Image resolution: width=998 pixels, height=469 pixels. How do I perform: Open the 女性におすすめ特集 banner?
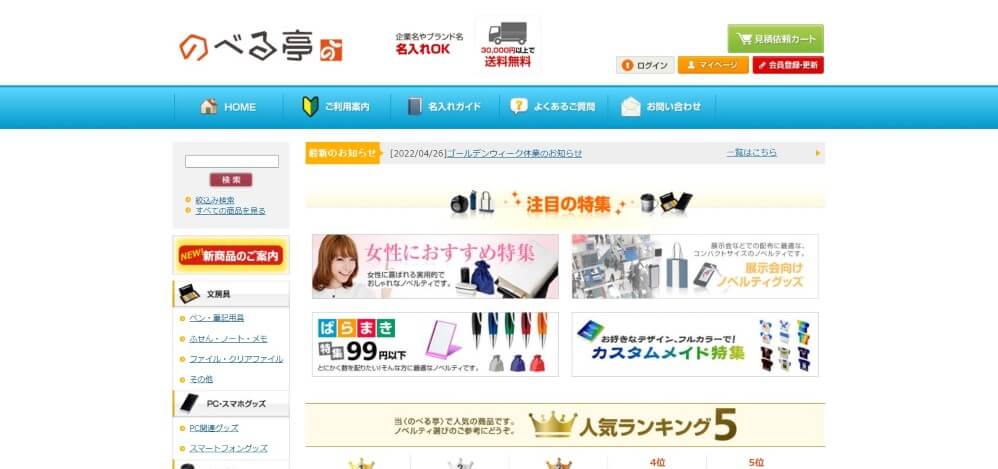pos(435,267)
